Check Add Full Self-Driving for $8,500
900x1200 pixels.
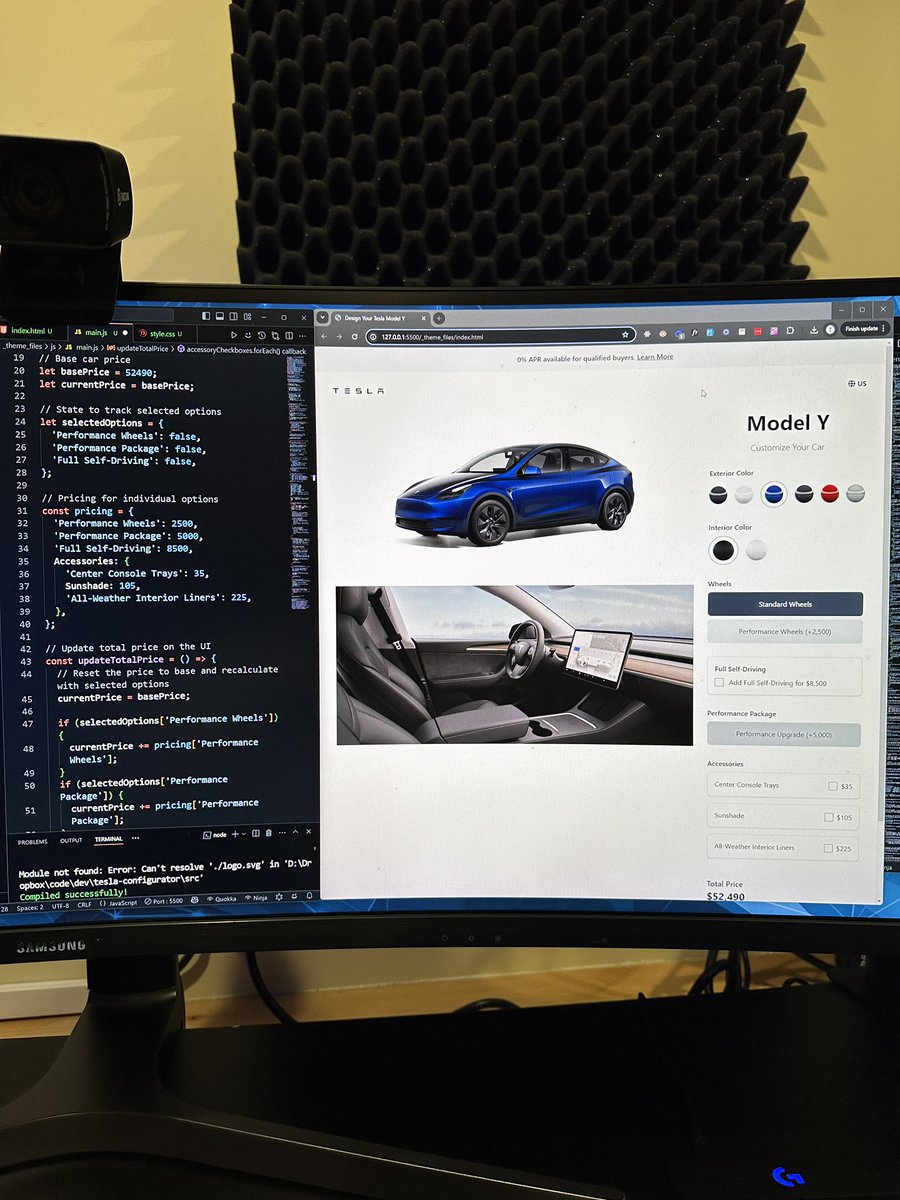tap(720, 683)
